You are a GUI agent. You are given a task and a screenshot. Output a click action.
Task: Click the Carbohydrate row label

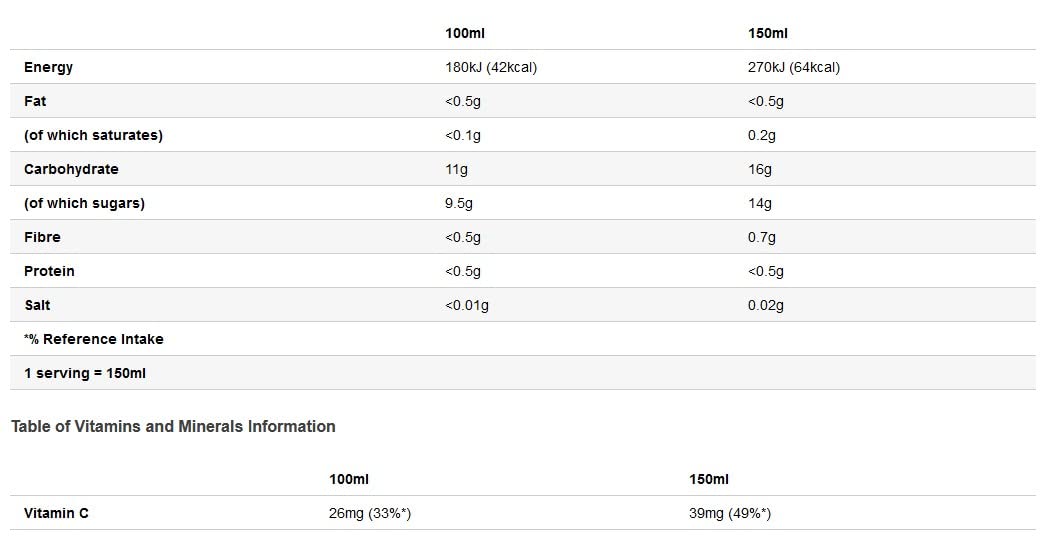[71, 169]
